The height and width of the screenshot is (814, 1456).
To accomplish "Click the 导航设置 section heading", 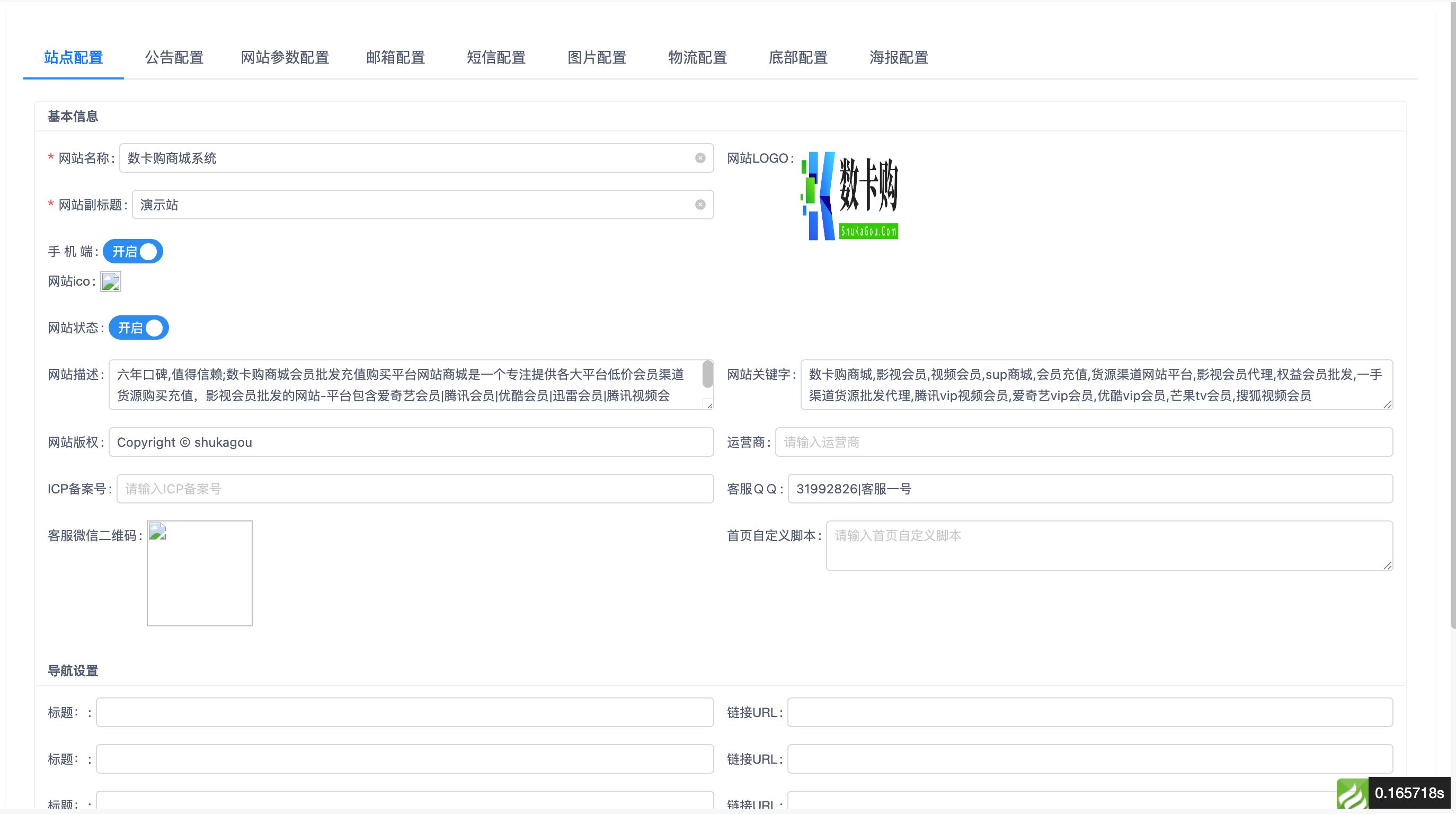I will click(73, 671).
